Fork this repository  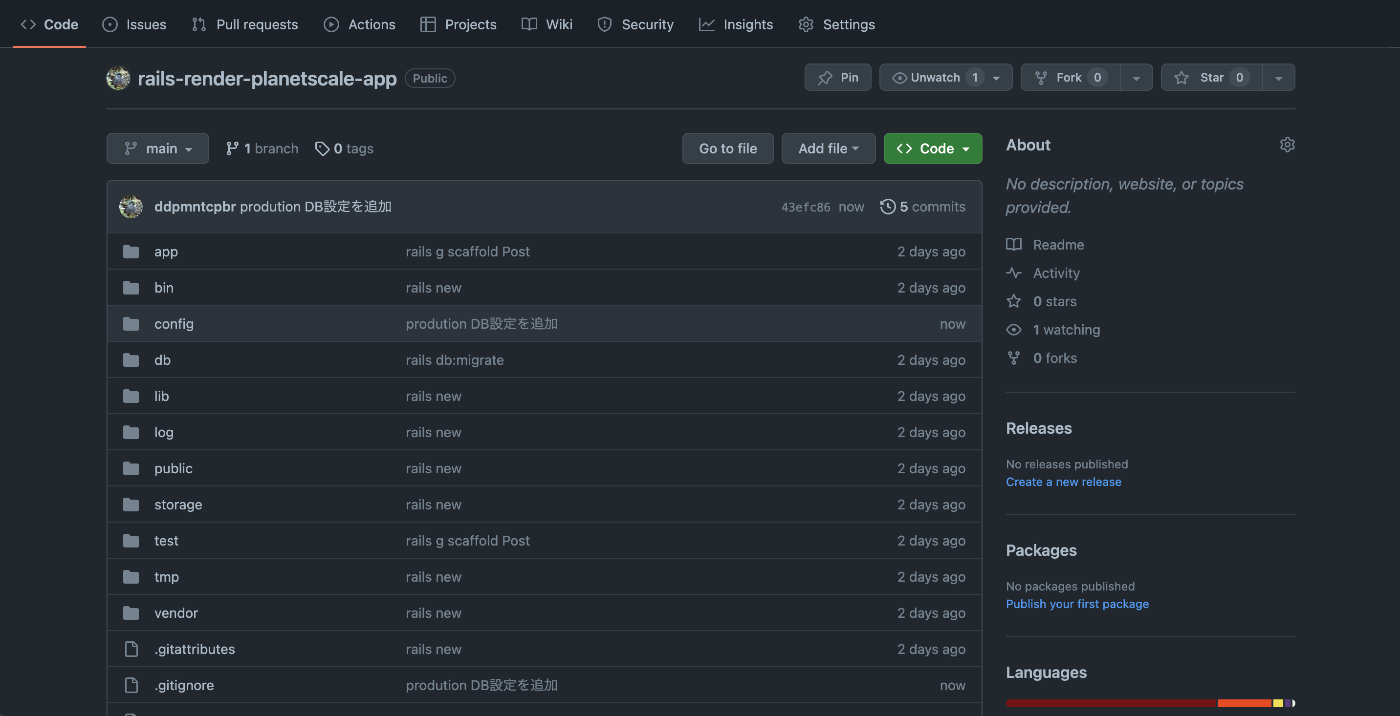coord(1070,78)
